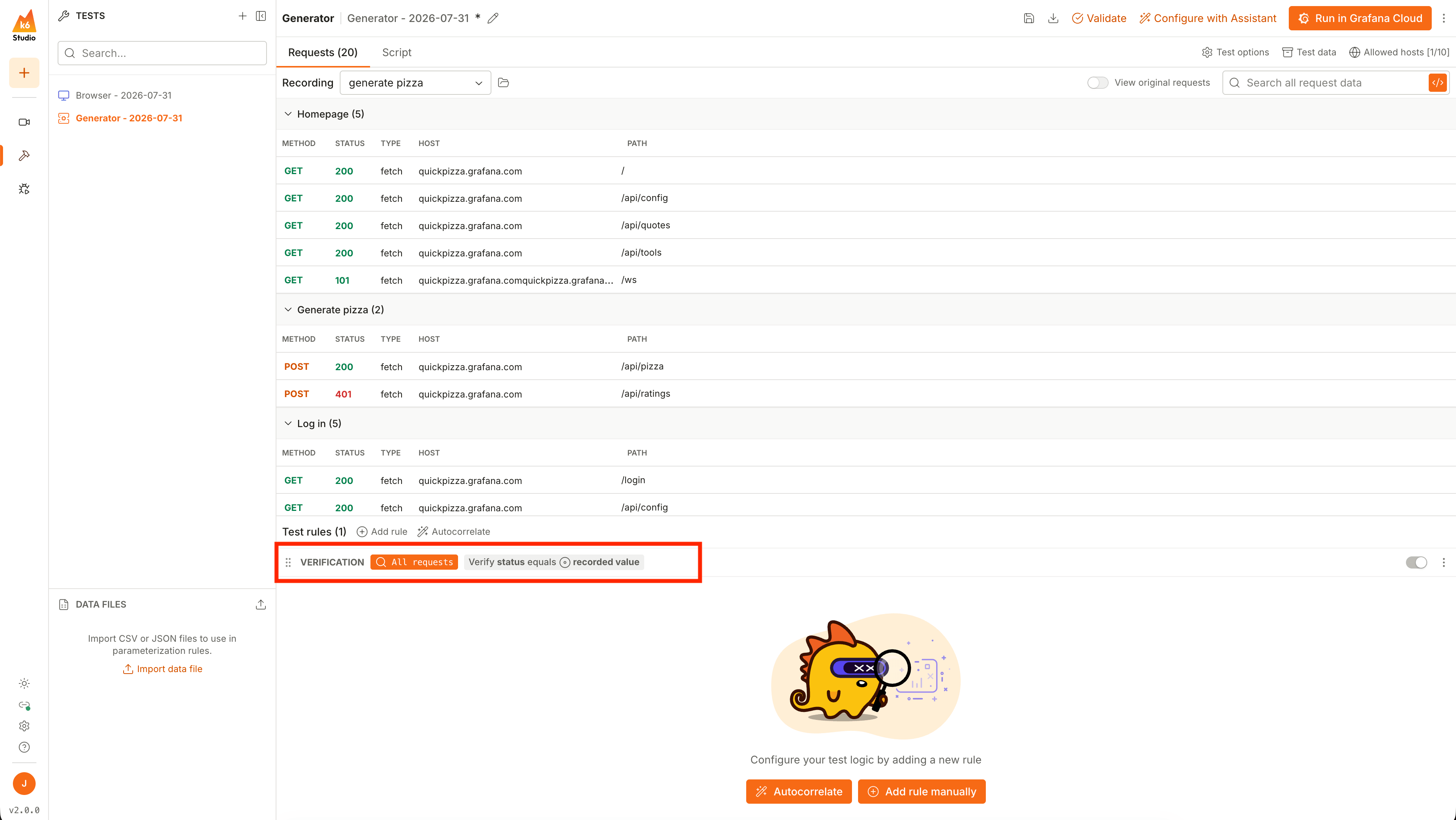Viewport: 1456px width, 820px height.
Task: Focus the Tests search field
Action: coord(162,53)
